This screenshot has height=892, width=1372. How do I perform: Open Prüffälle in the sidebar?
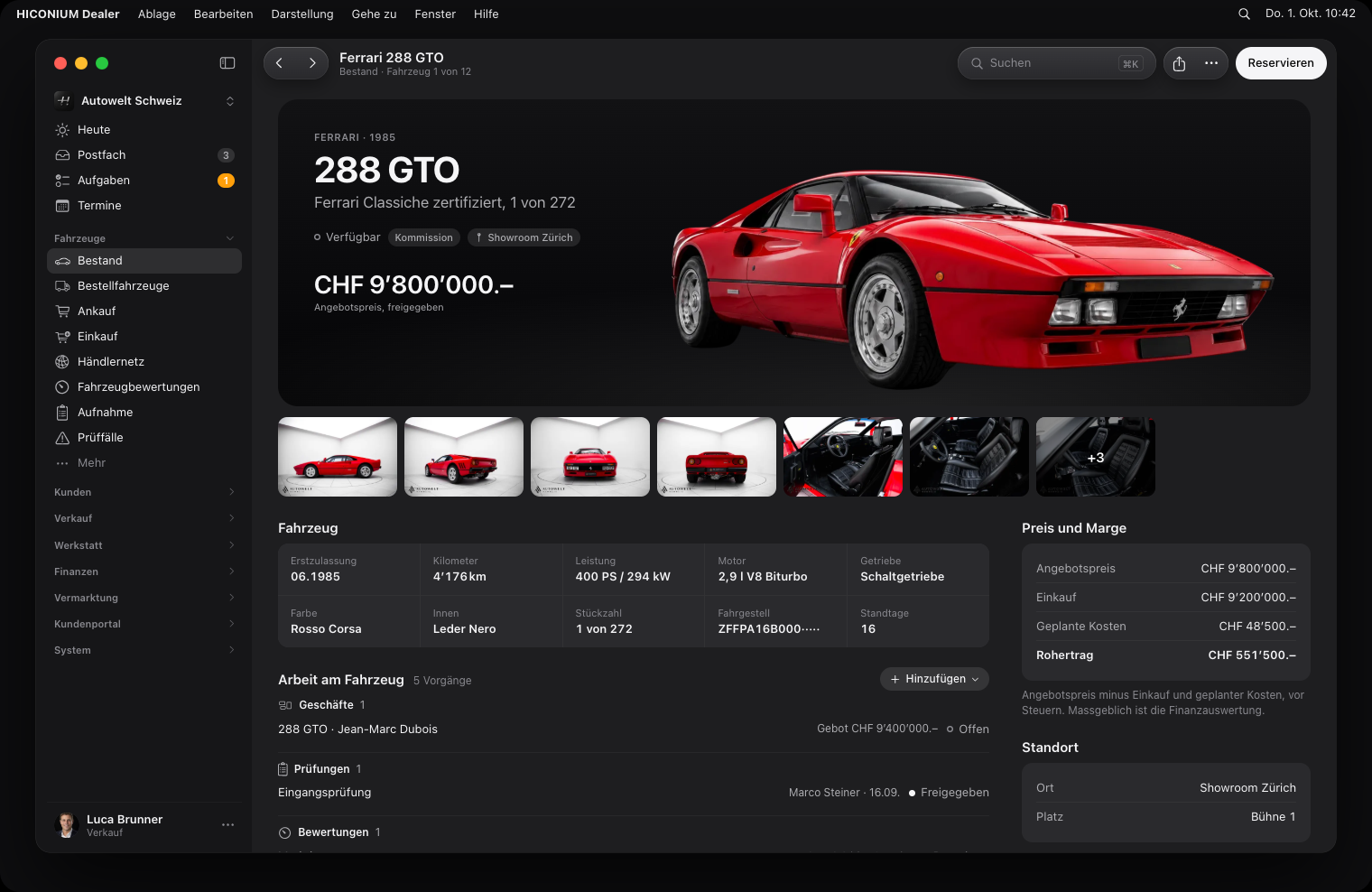[x=144, y=438]
